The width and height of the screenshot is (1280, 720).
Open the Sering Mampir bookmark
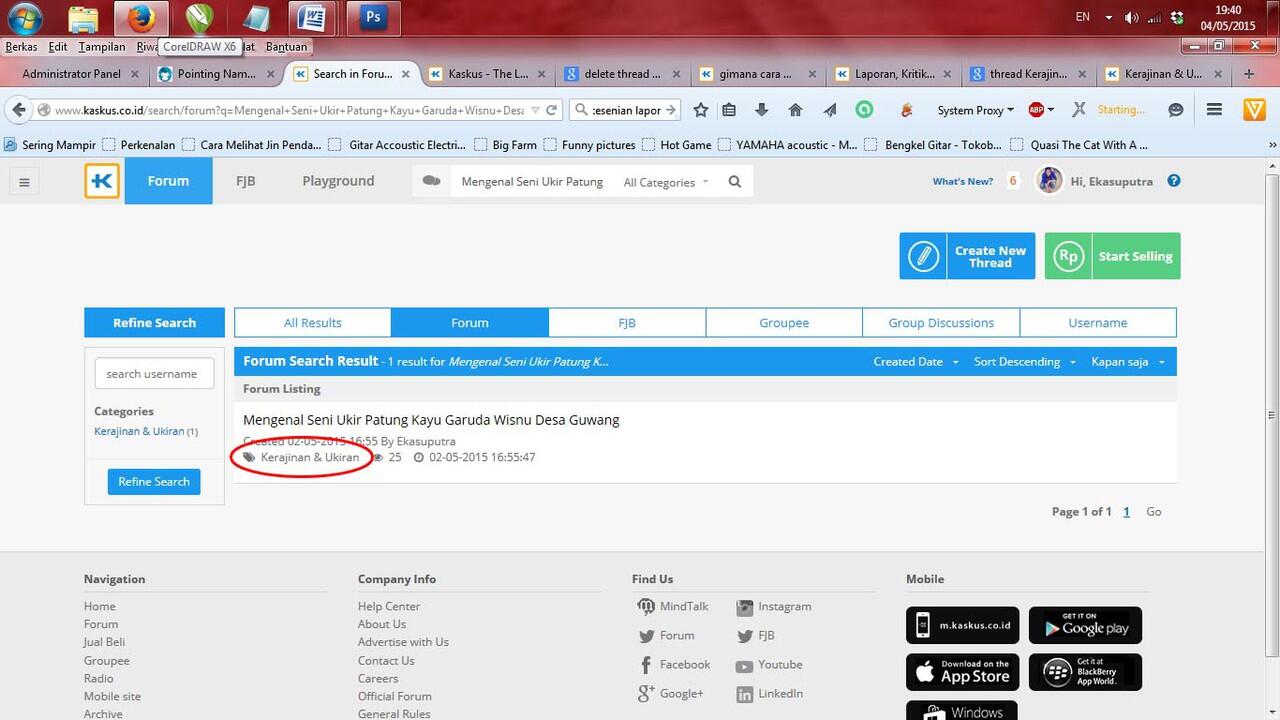[x=50, y=145]
